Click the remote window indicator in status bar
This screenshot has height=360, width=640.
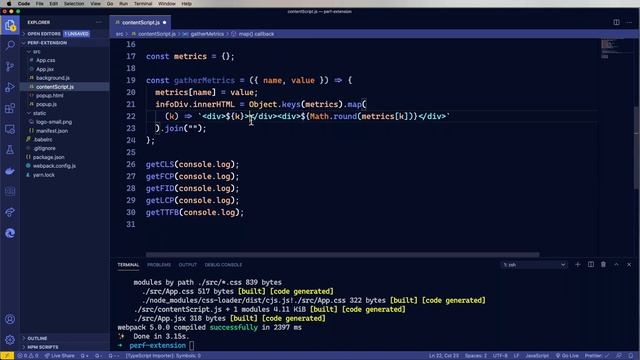pyautogui.click(x=7, y=356)
